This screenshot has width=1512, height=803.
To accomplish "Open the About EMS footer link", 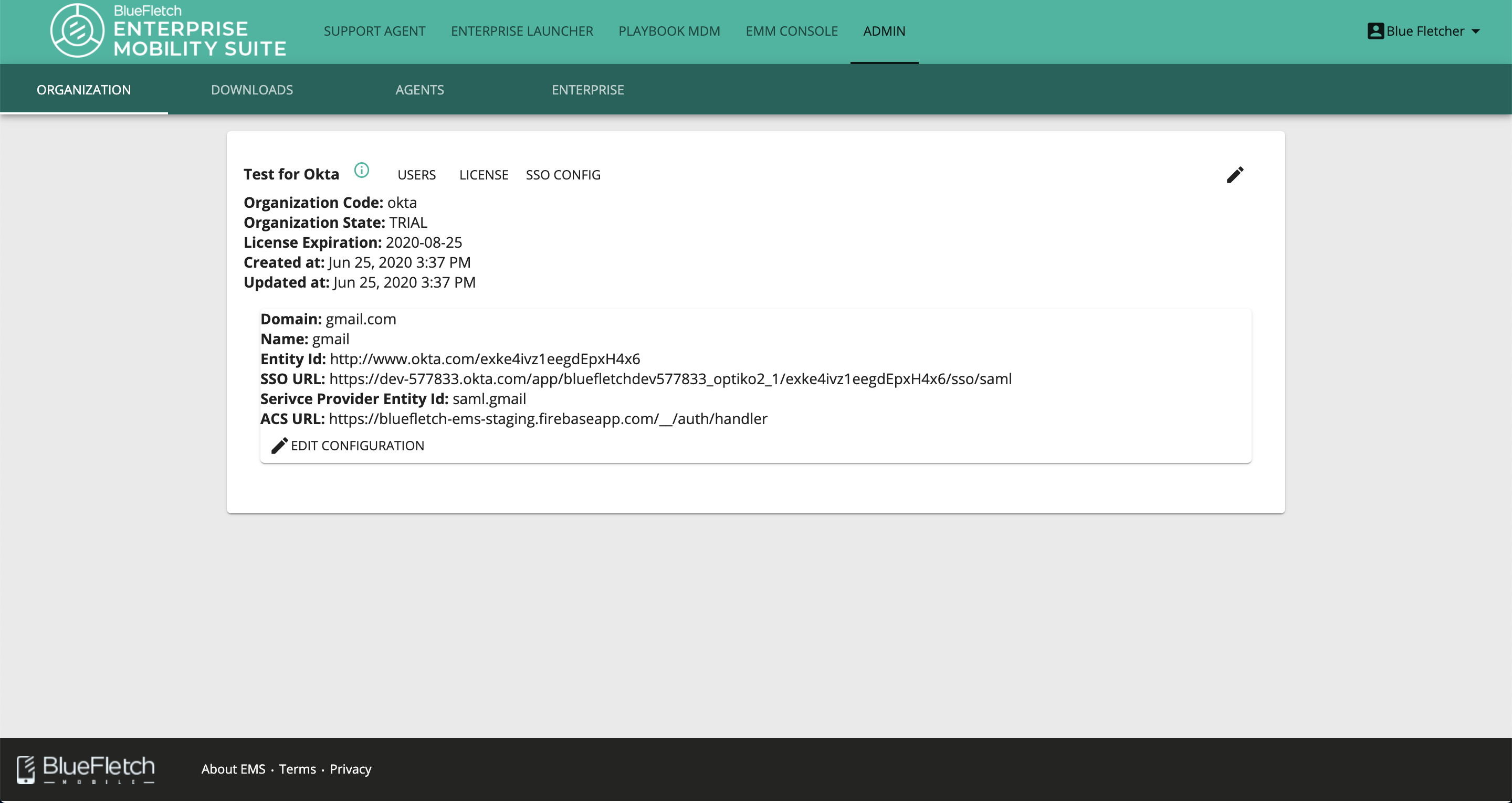I will pos(233,769).
